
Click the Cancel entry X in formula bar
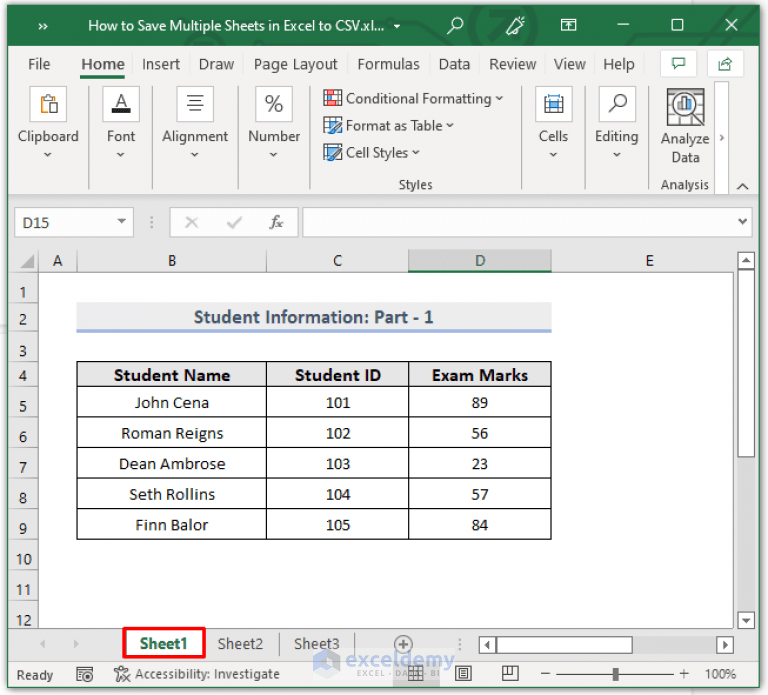point(192,223)
